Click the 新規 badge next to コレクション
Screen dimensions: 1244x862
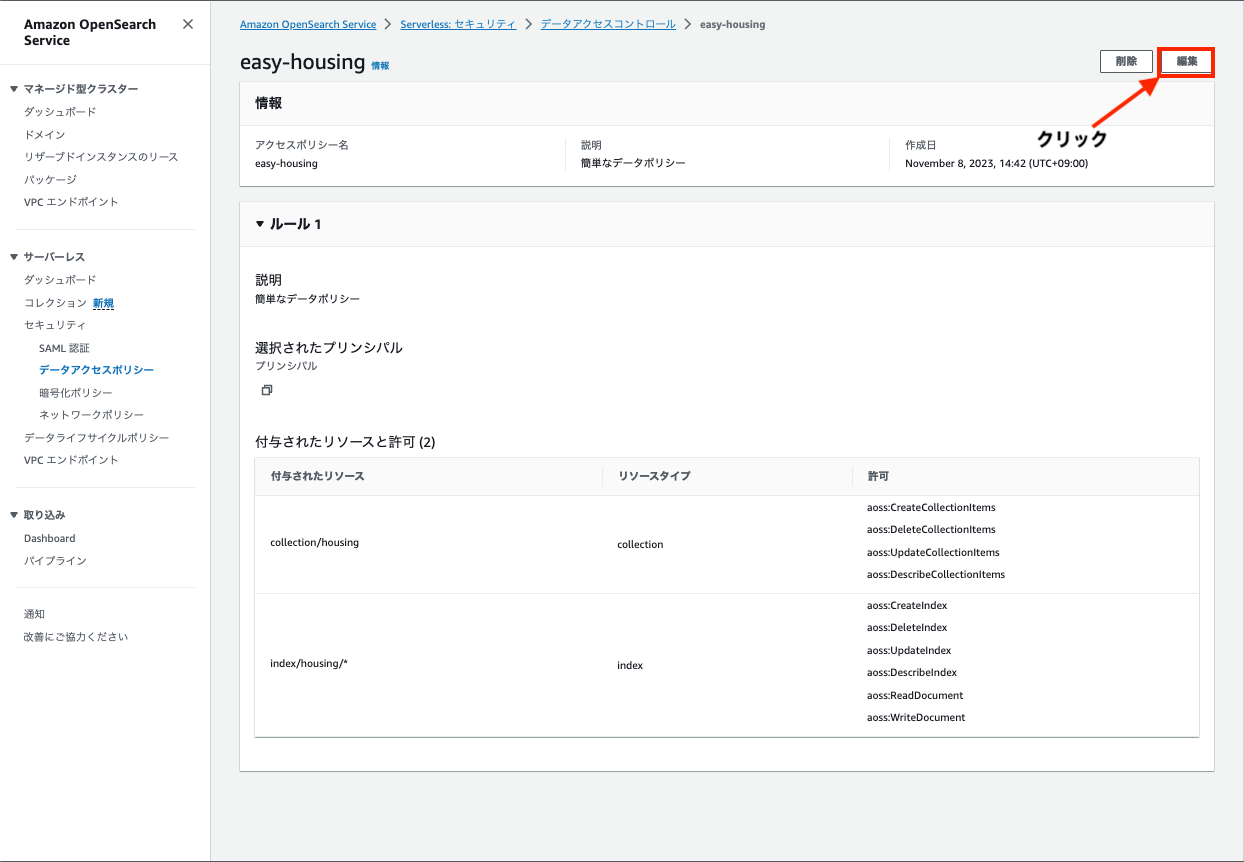tap(103, 303)
